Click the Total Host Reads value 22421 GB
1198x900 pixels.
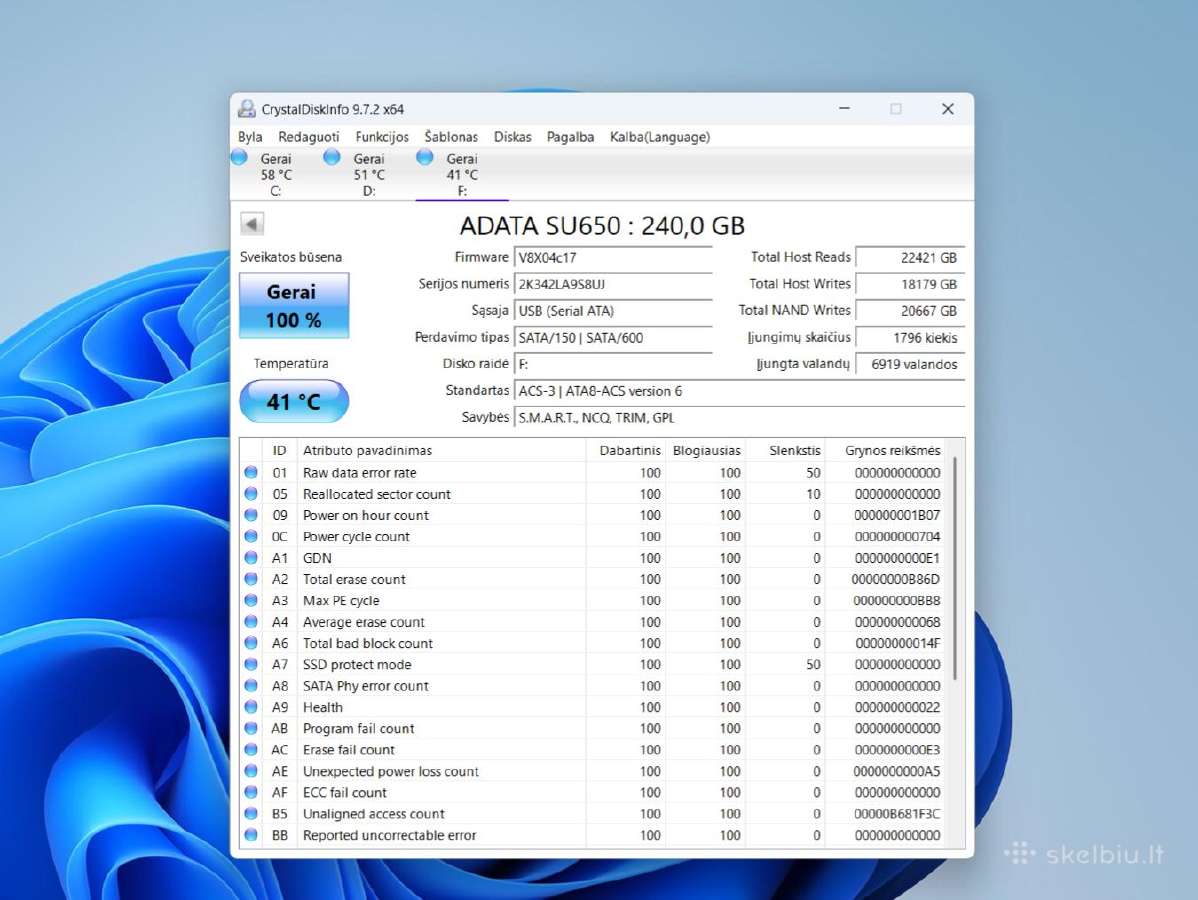tap(910, 257)
